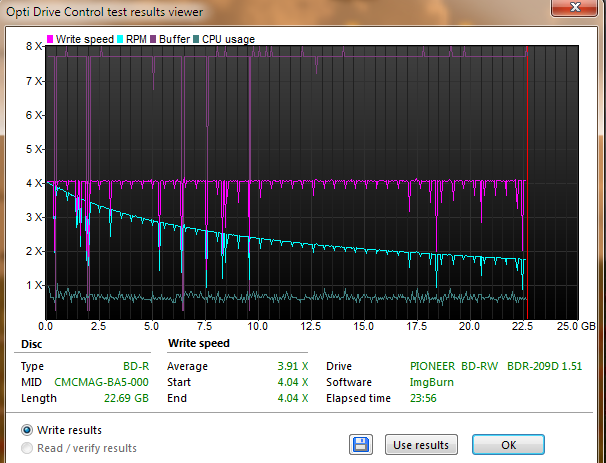Click the save floppy disk icon
Image resolution: width=606 pixels, height=463 pixels.
point(361,444)
